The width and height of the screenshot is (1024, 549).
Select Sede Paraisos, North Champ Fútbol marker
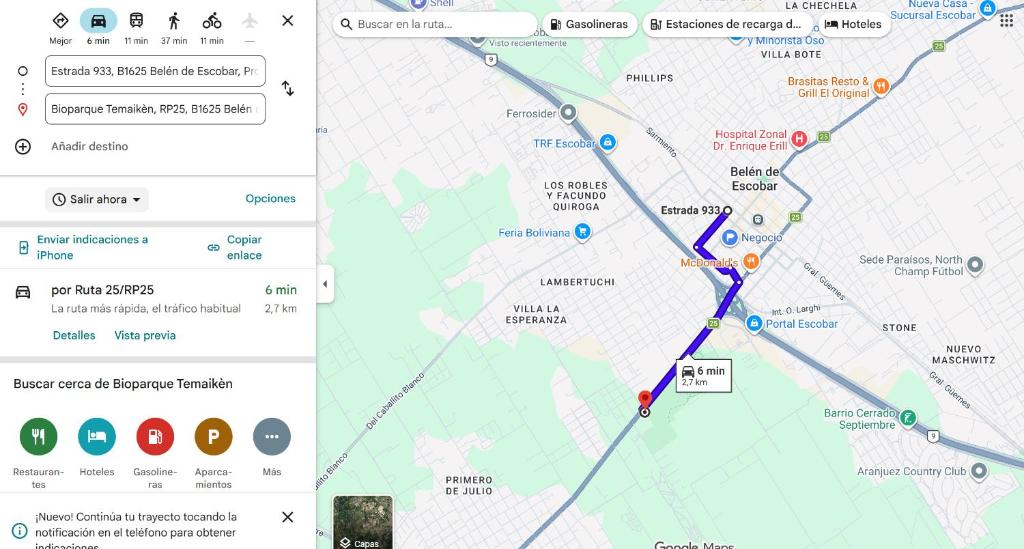point(975,264)
